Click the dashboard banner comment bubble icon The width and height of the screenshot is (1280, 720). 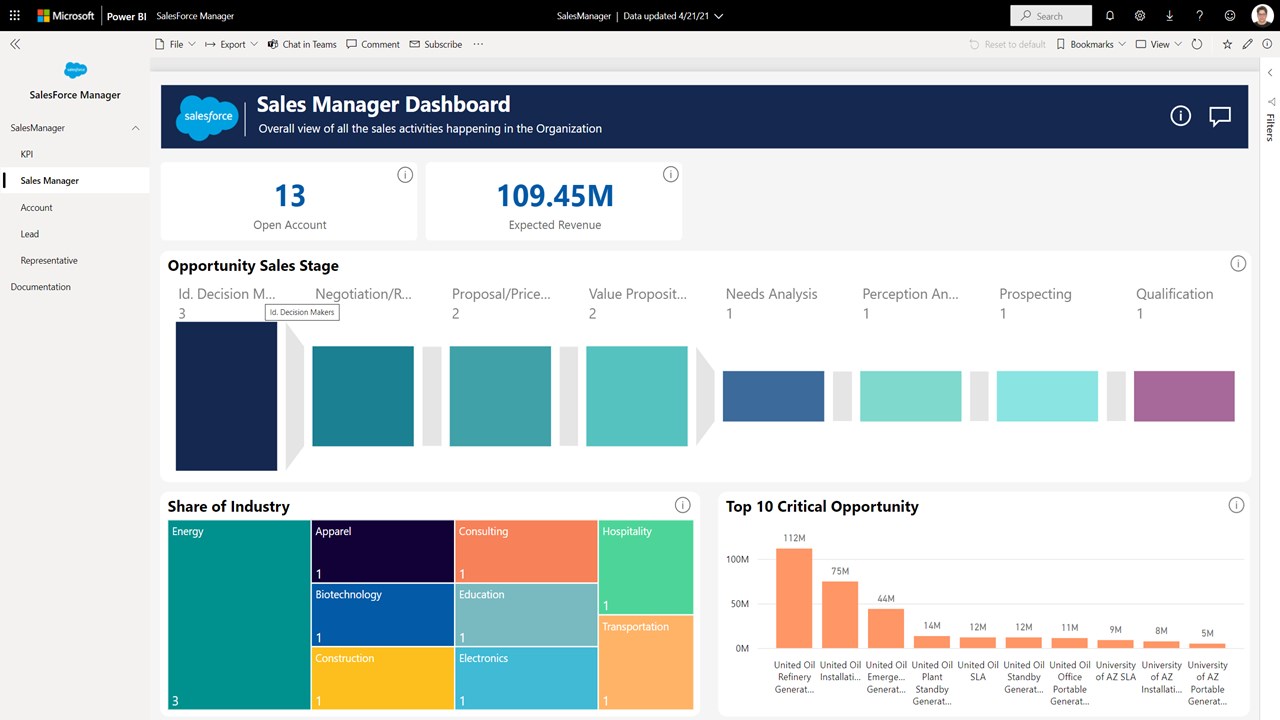[1219, 116]
